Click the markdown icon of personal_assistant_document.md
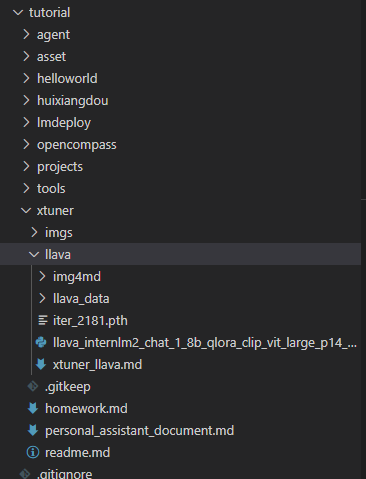This screenshot has width=366, height=479. click(33, 430)
